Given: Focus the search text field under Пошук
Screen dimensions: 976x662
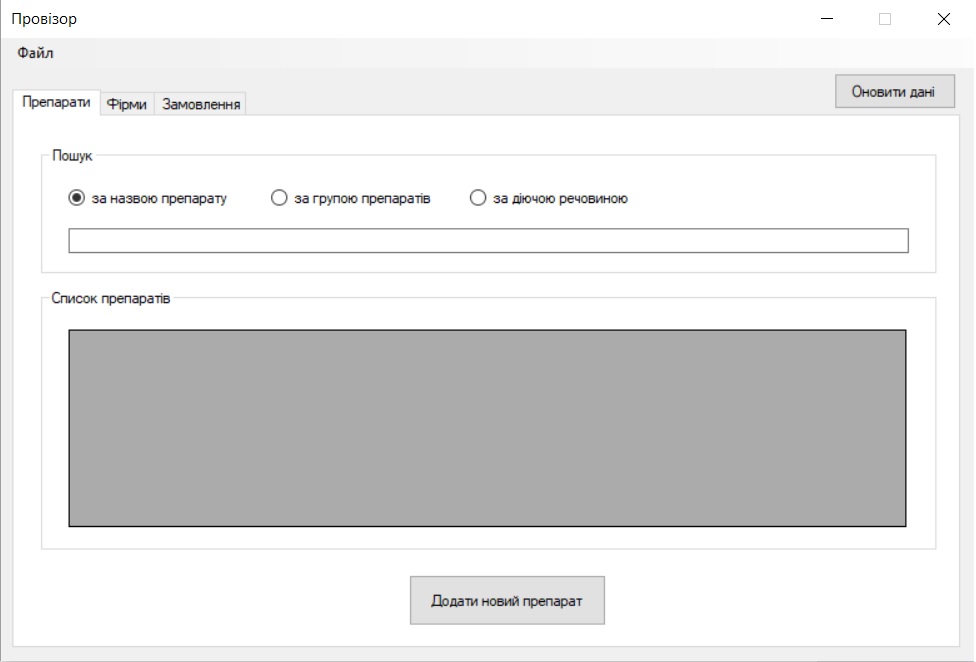Looking at the screenshot, I should pos(488,241).
